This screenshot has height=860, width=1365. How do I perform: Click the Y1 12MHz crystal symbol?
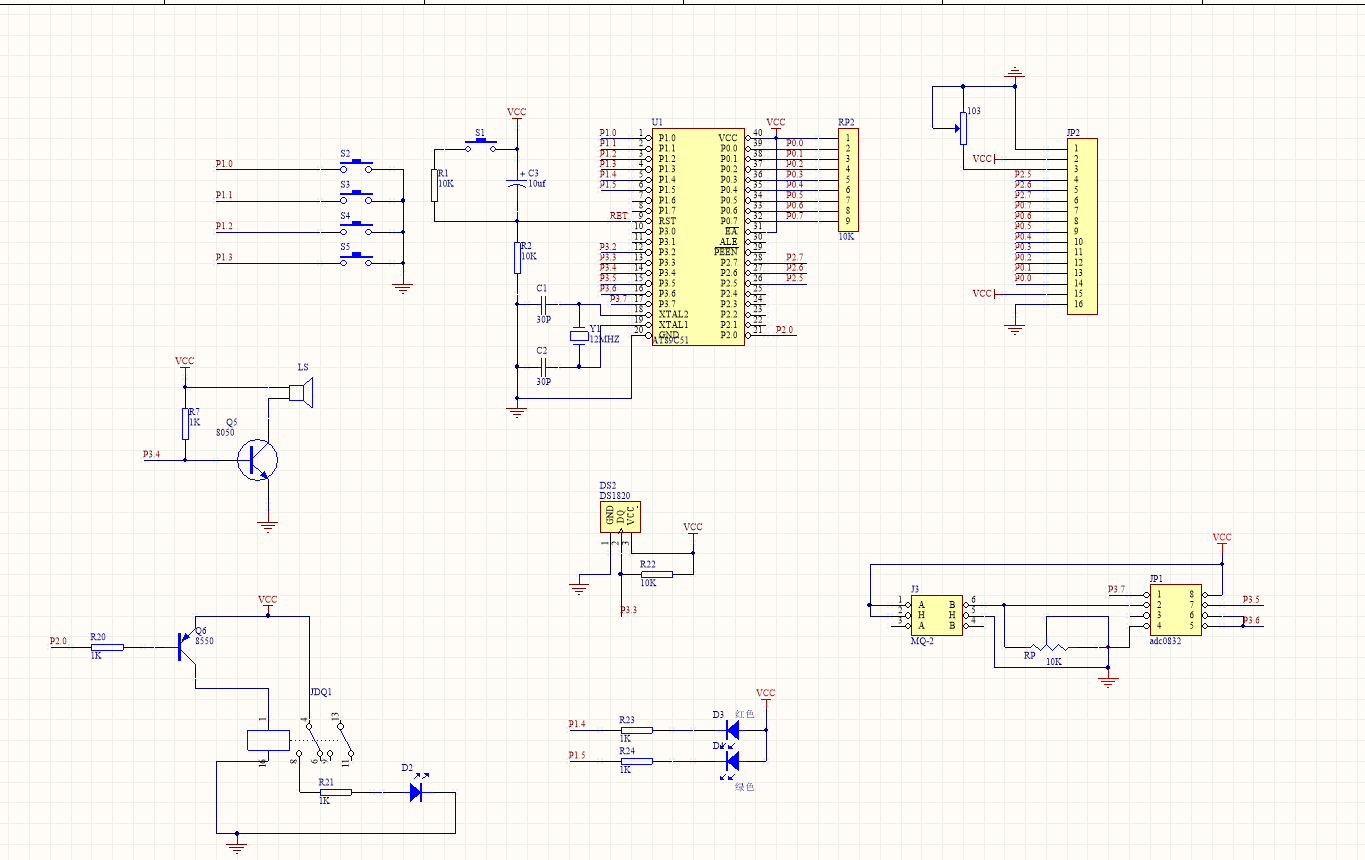pos(577,337)
